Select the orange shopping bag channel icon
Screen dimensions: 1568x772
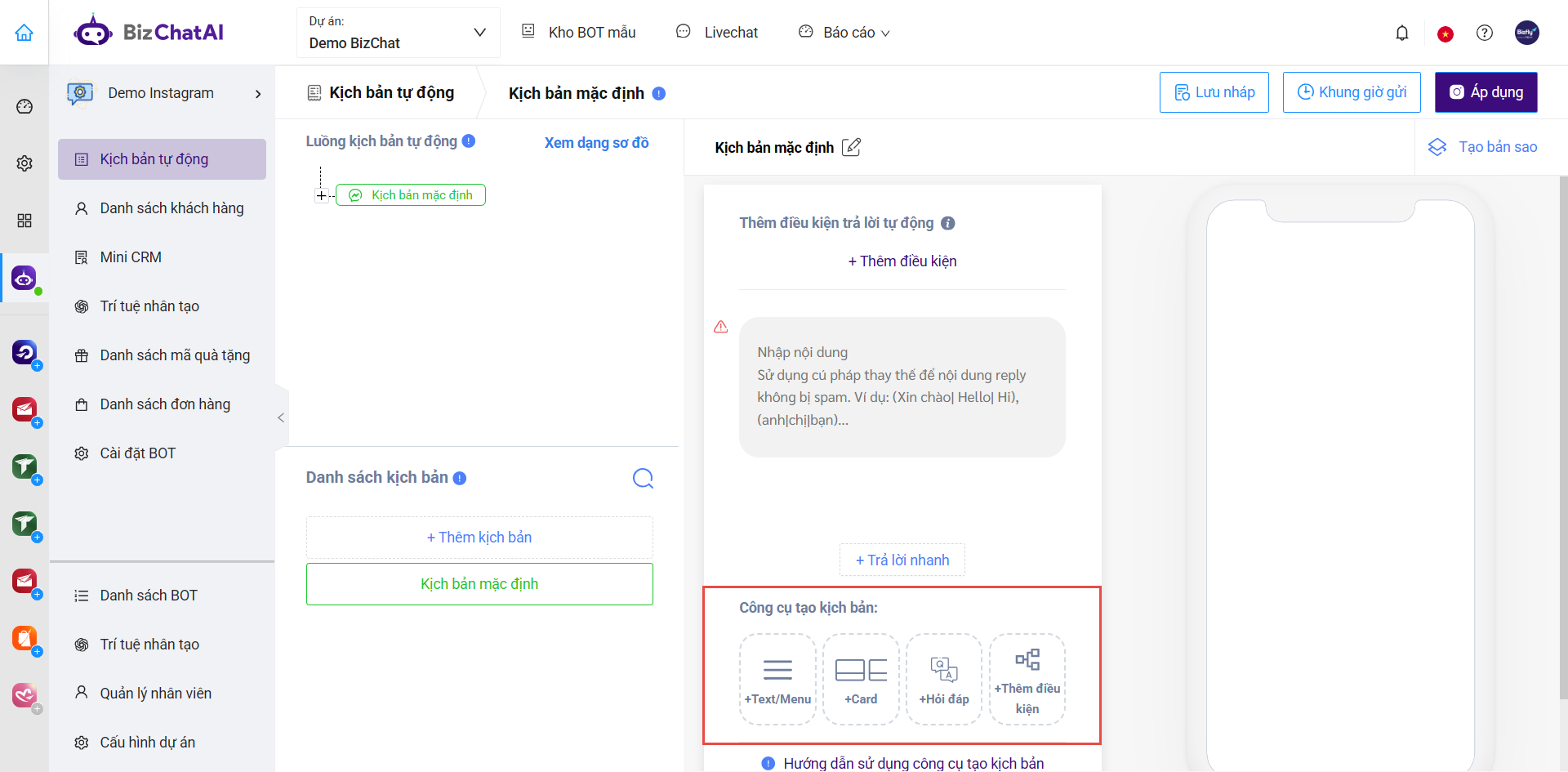pyautogui.click(x=24, y=638)
